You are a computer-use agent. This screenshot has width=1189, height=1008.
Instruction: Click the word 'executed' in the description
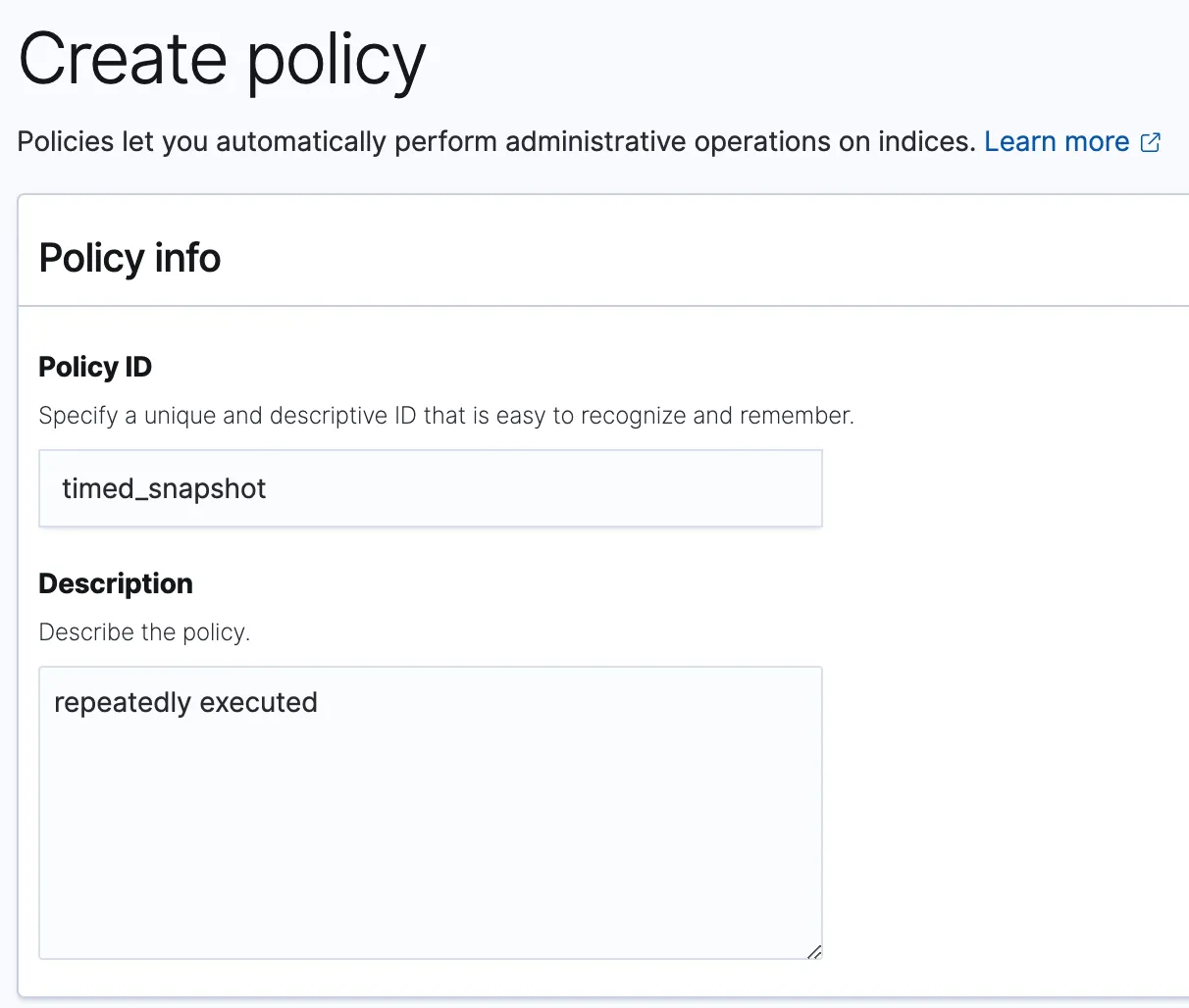[x=258, y=703]
